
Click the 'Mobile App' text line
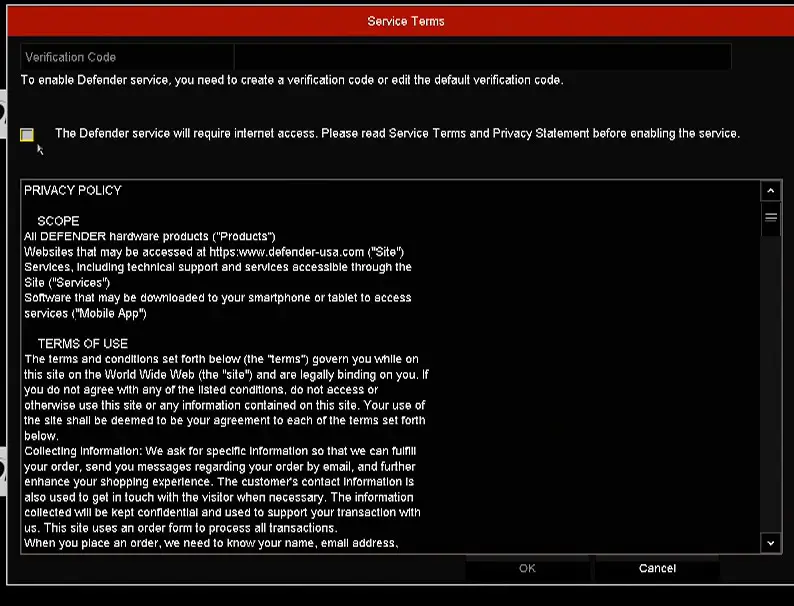86,313
